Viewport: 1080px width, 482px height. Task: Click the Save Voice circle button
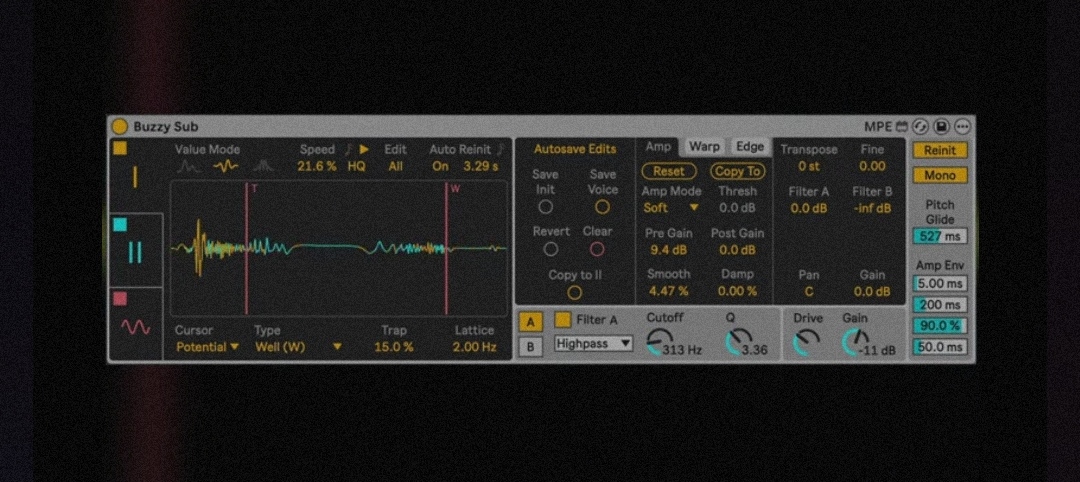[603, 207]
